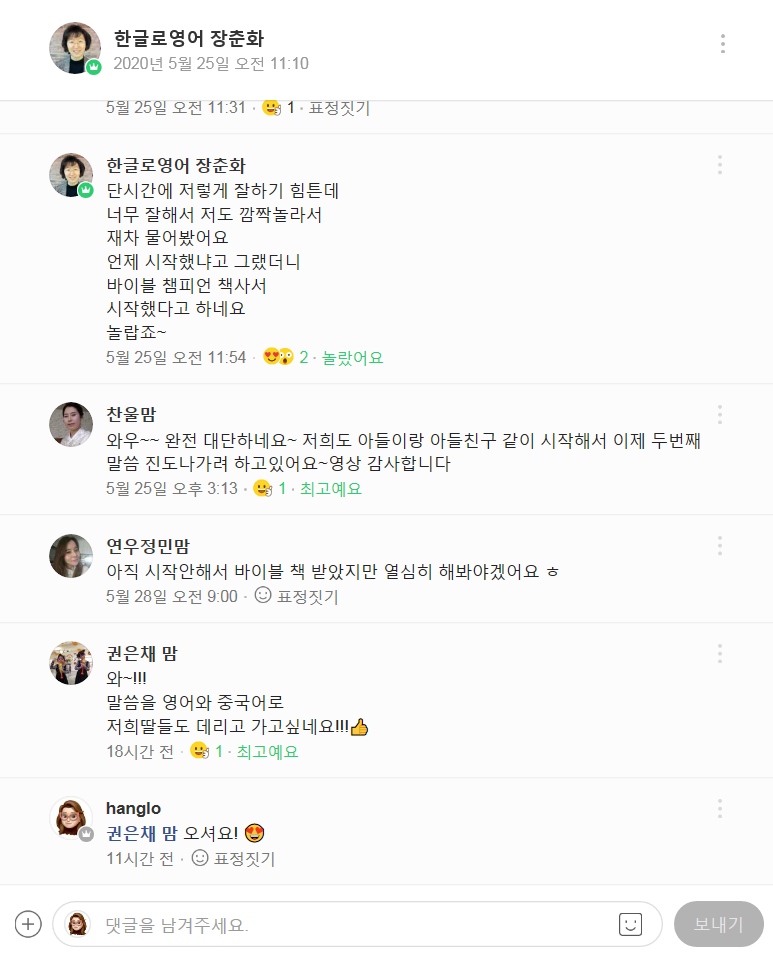Image resolution: width=773 pixels, height=958 pixels.
Task: Open post options three-dot menu at top
Action: click(x=722, y=43)
